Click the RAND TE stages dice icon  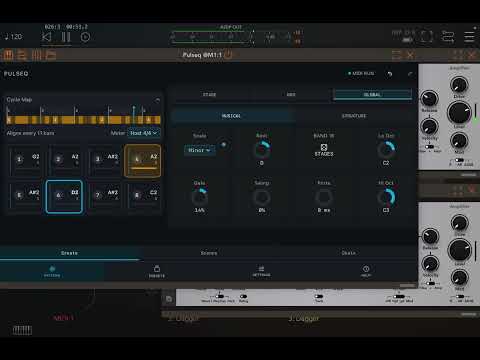tap(324, 147)
